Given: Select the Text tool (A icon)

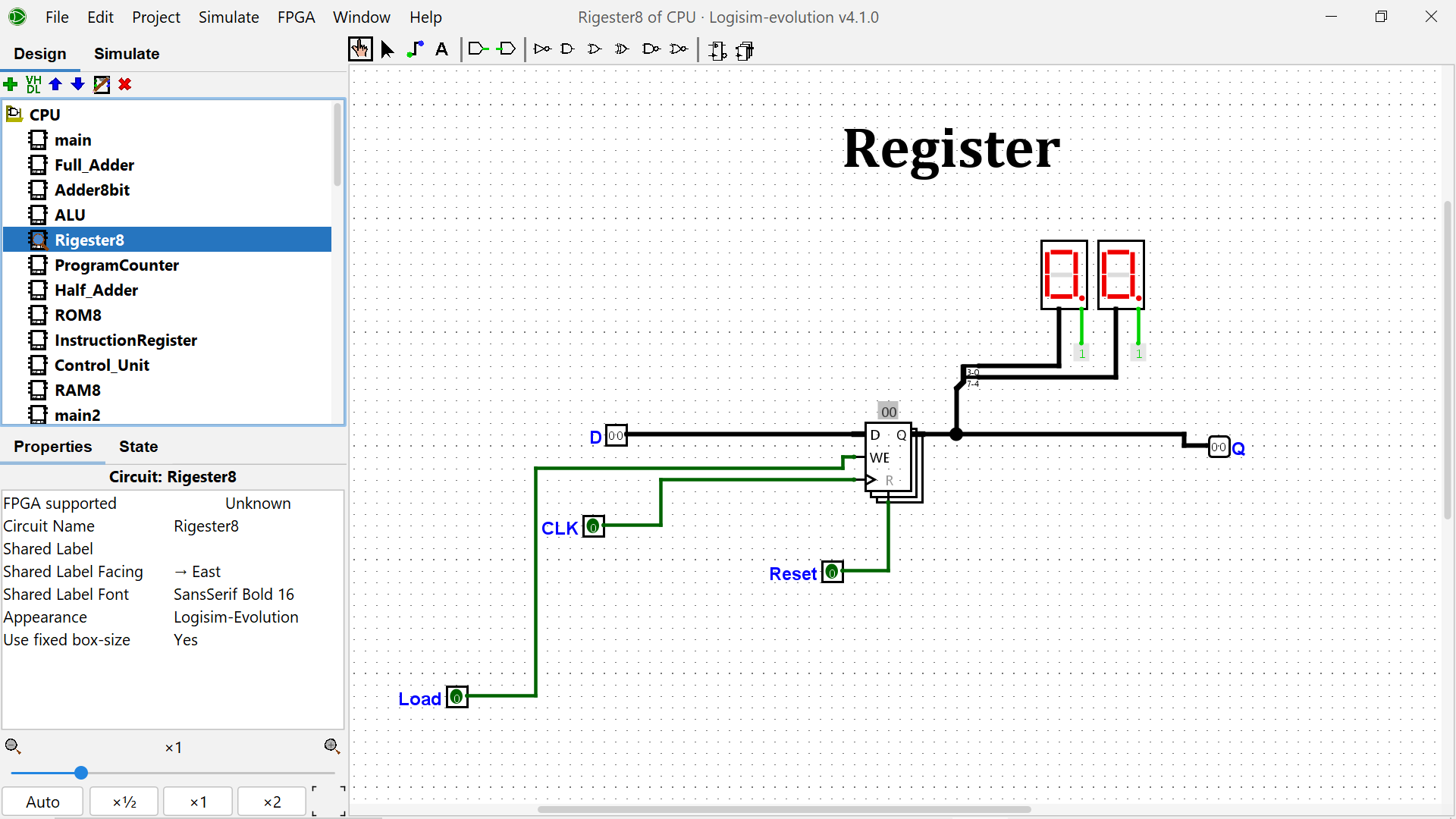Looking at the screenshot, I should click(442, 50).
